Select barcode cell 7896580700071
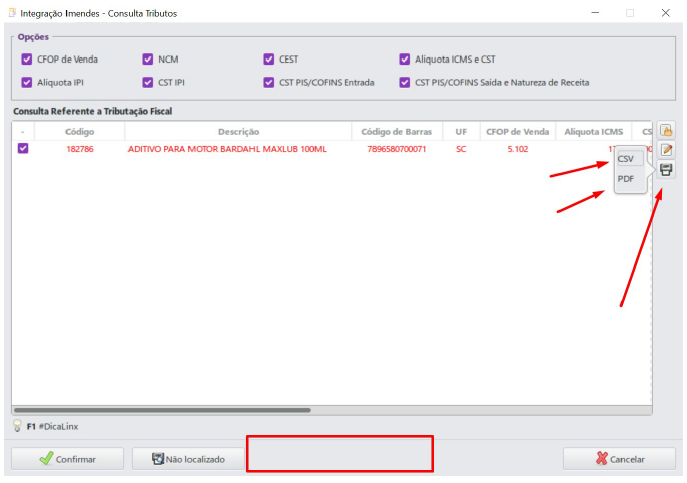Screen dimensions: 687x483 click(x=397, y=149)
